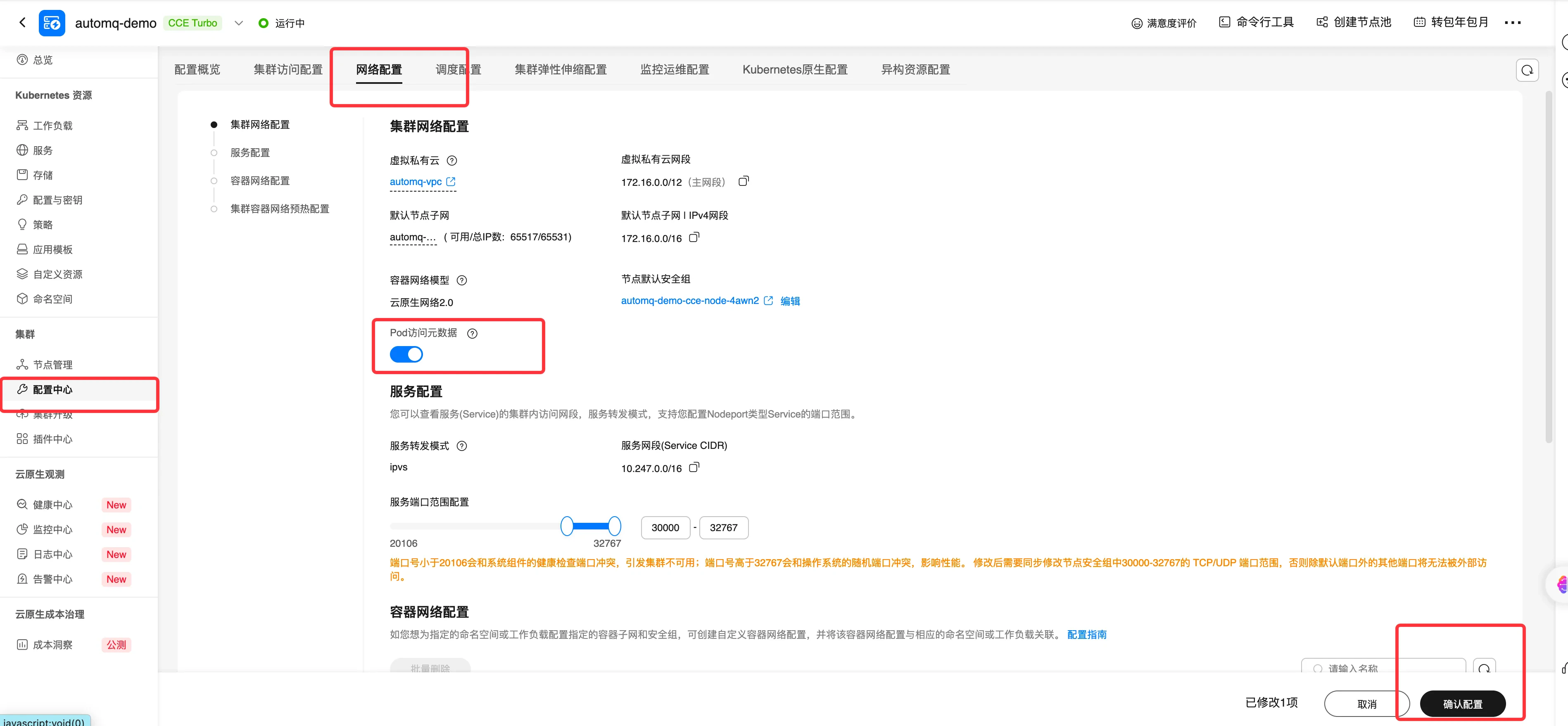Copy the VPC CIDR 172.16.0.0/12
Viewport: 1568px width, 726px height.
pos(743,181)
